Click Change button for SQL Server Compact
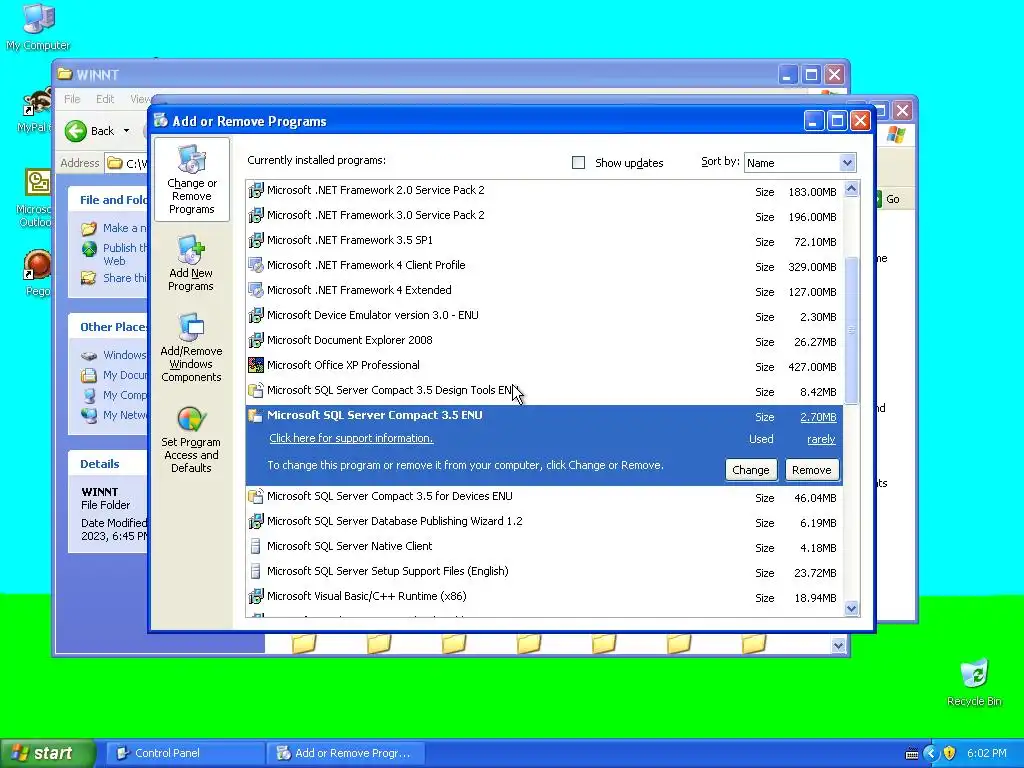The image size is (1024, 768). point(751,470)
